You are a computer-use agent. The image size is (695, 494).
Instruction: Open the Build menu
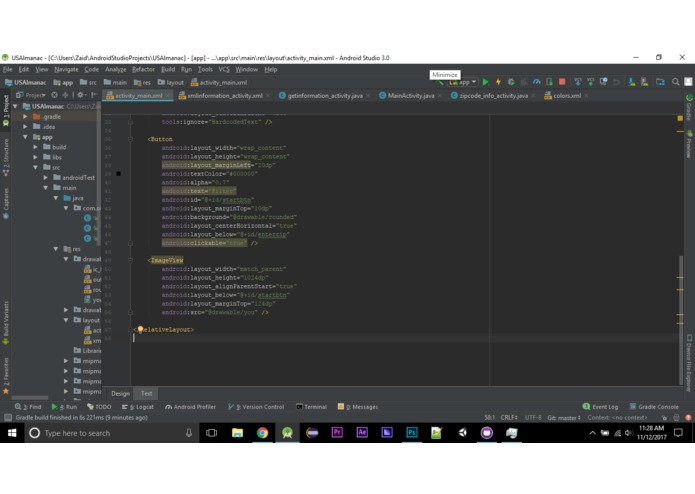tap(168, 70)
